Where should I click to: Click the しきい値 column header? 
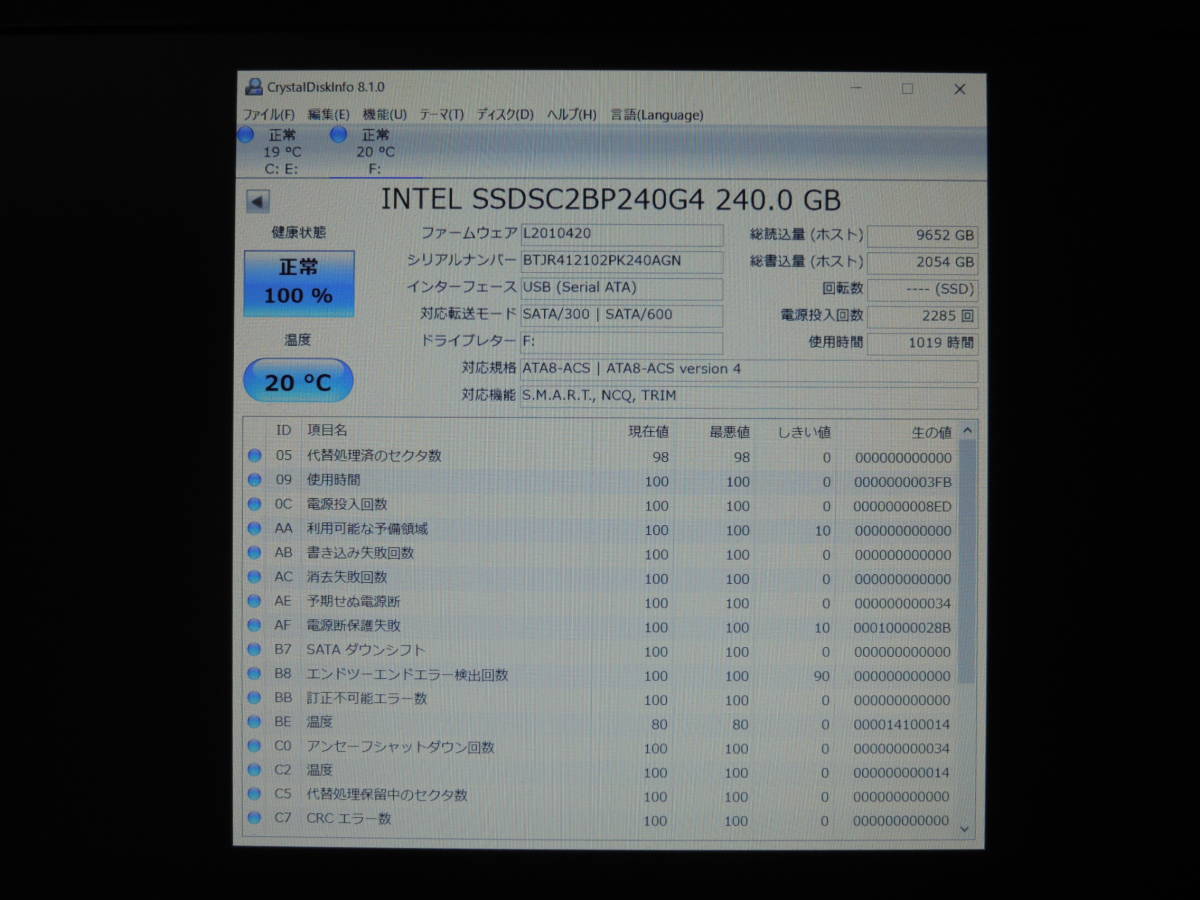(804, 432)
